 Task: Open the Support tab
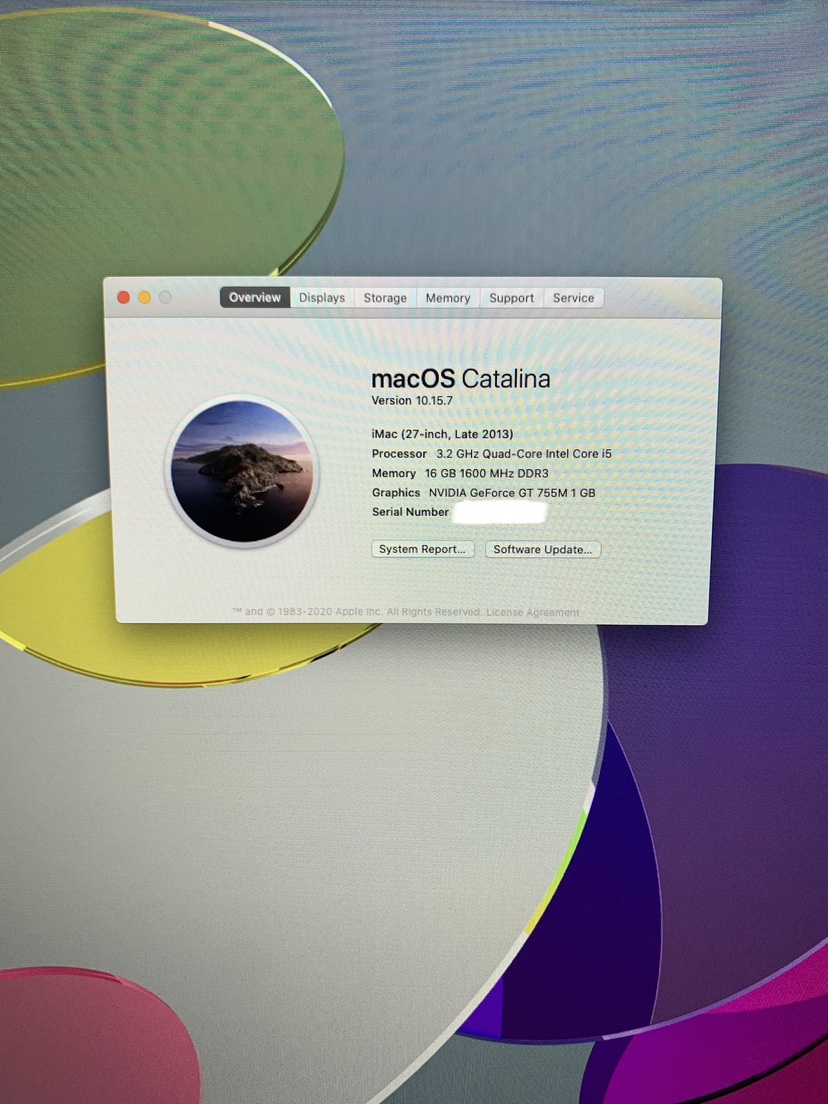511,298
